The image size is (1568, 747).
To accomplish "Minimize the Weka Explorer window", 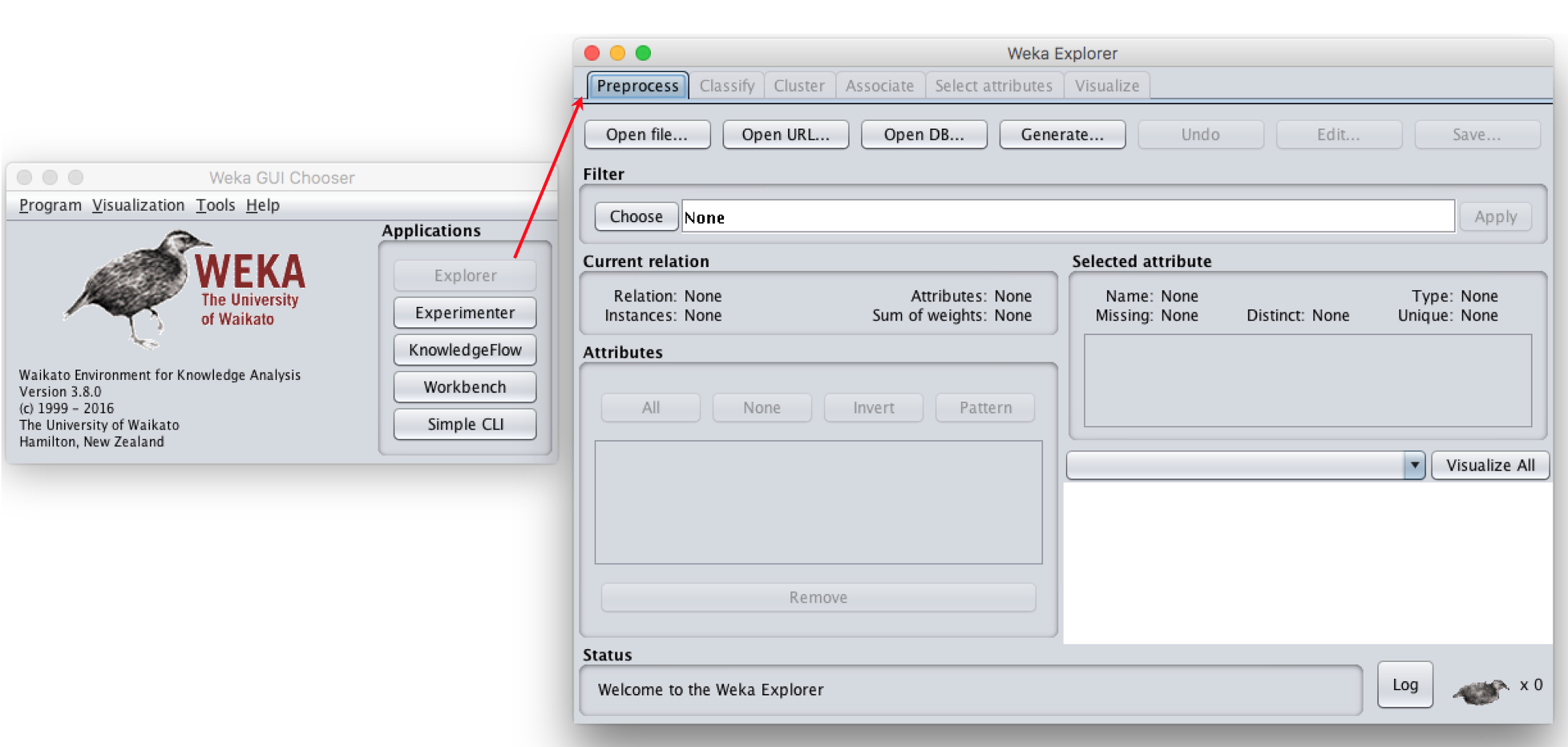I will (617, 53).
